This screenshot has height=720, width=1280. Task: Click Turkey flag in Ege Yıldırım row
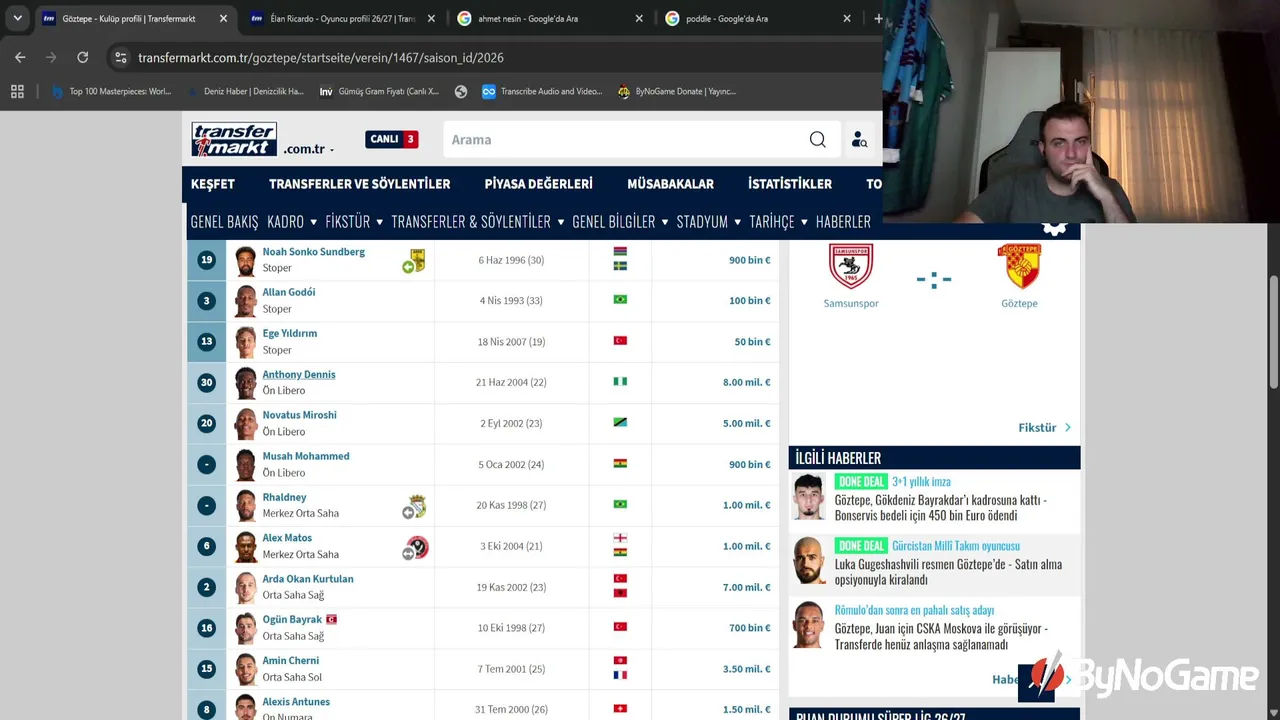(x=620, y=341)
